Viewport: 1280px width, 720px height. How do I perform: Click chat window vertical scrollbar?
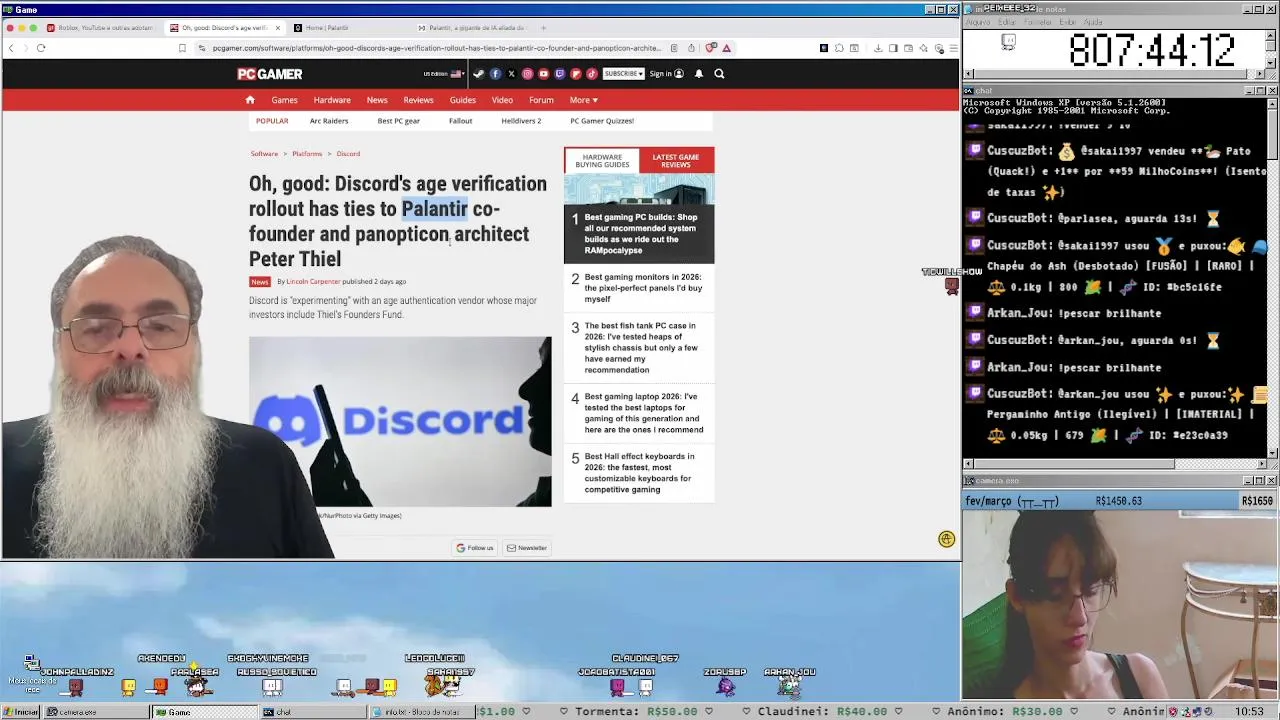pyautogui.click(x=1272, y=278)
